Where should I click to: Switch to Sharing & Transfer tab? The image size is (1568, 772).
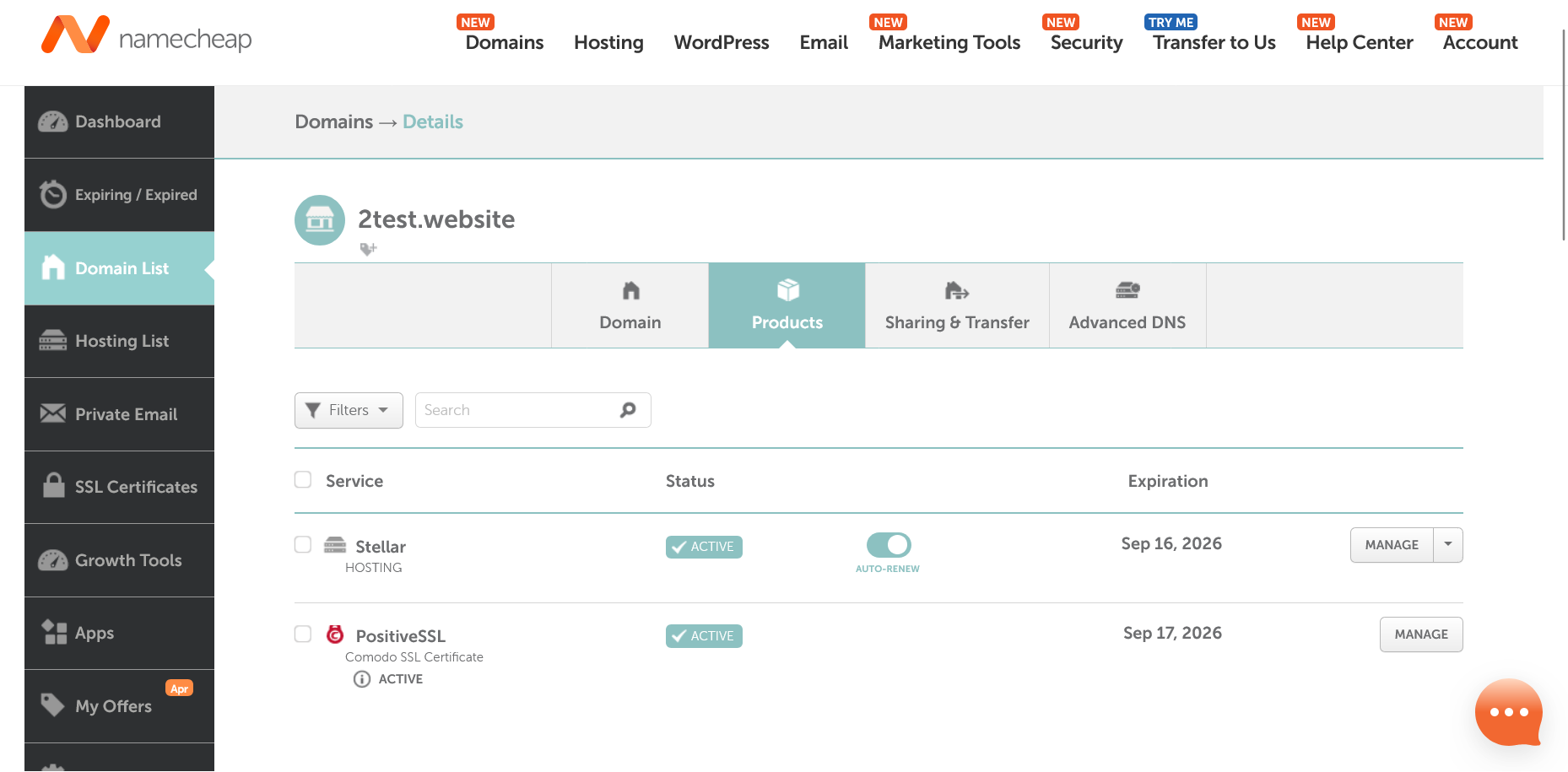pyautogui.click(x=957, y=305)
